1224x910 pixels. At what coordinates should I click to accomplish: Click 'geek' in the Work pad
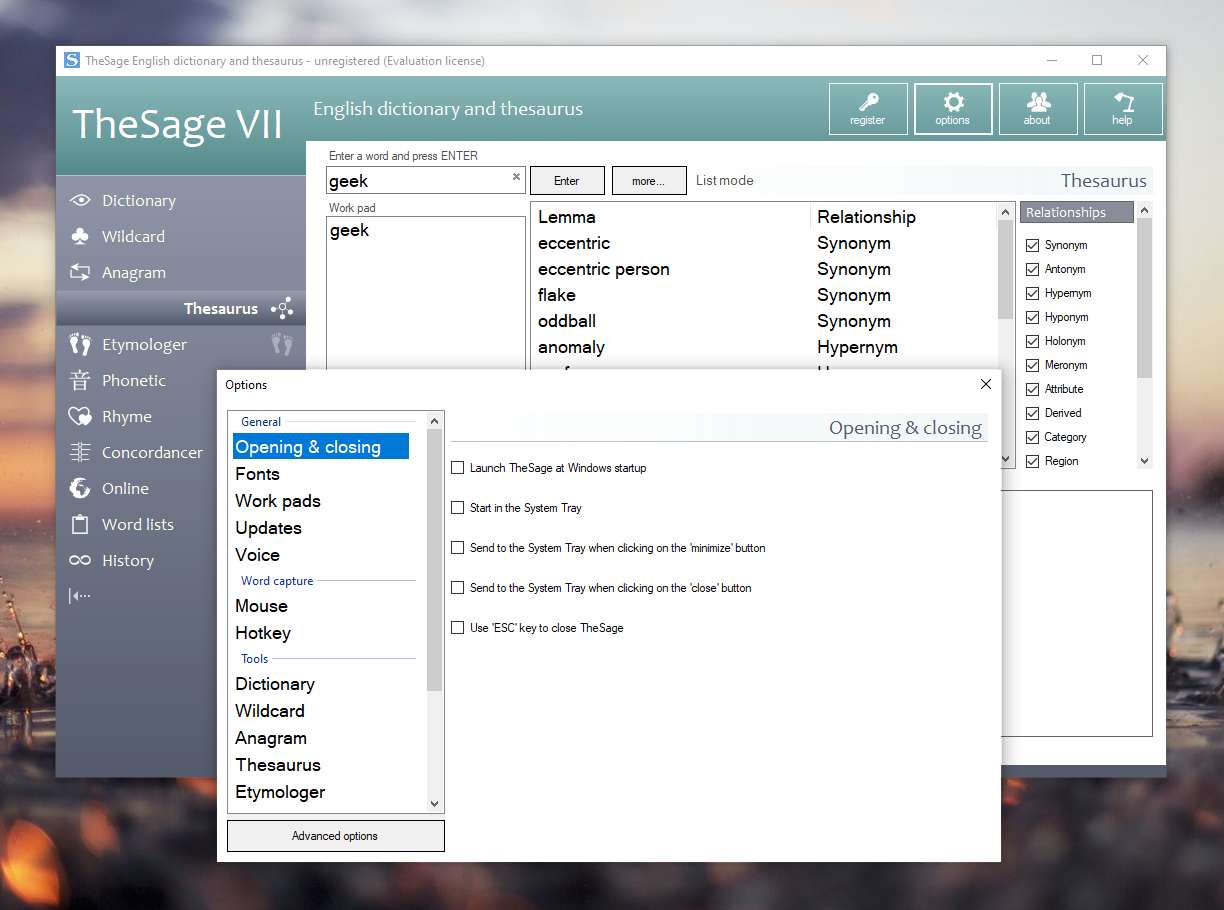[x=350, y=231]
